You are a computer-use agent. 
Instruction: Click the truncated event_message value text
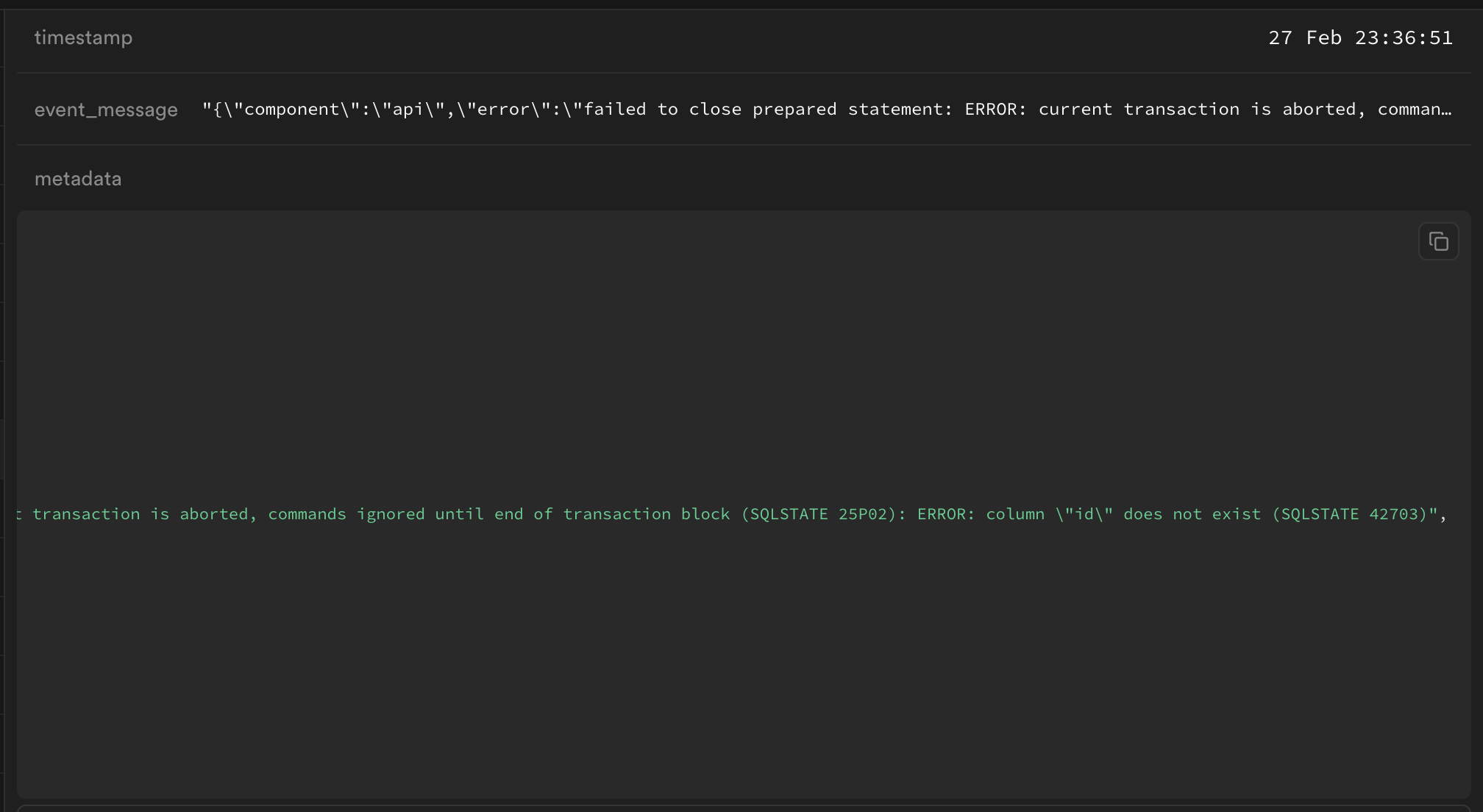coord(826,110)
